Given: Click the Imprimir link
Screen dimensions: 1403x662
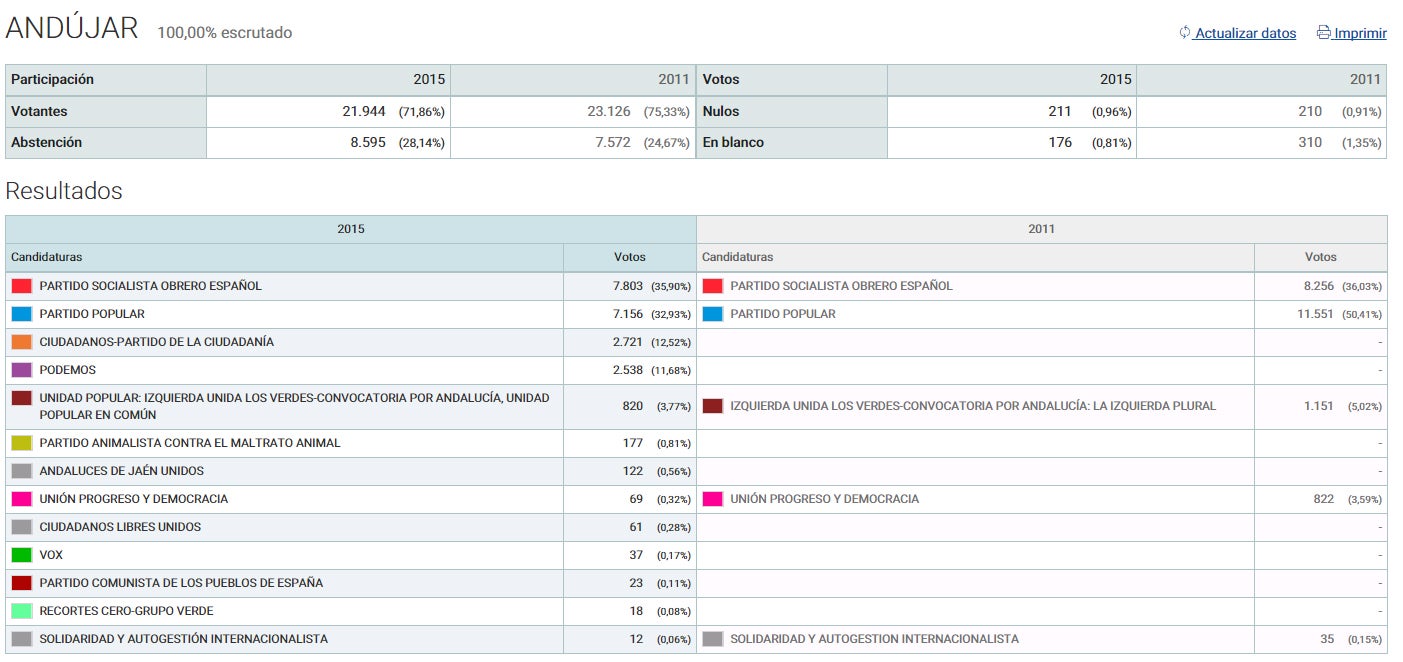Looking at the screenshot, I should pyautogui.click(x=1360, y=33).
